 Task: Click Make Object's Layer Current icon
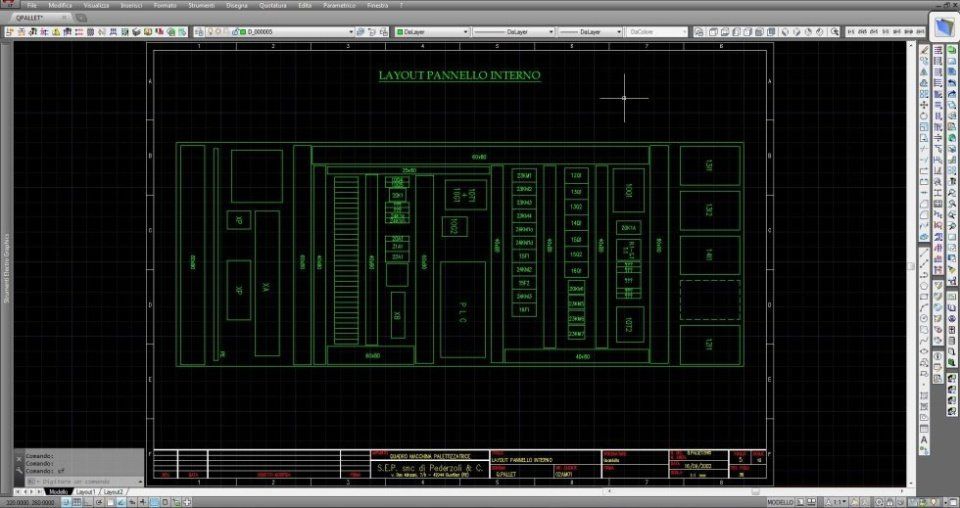click(361, 32)
